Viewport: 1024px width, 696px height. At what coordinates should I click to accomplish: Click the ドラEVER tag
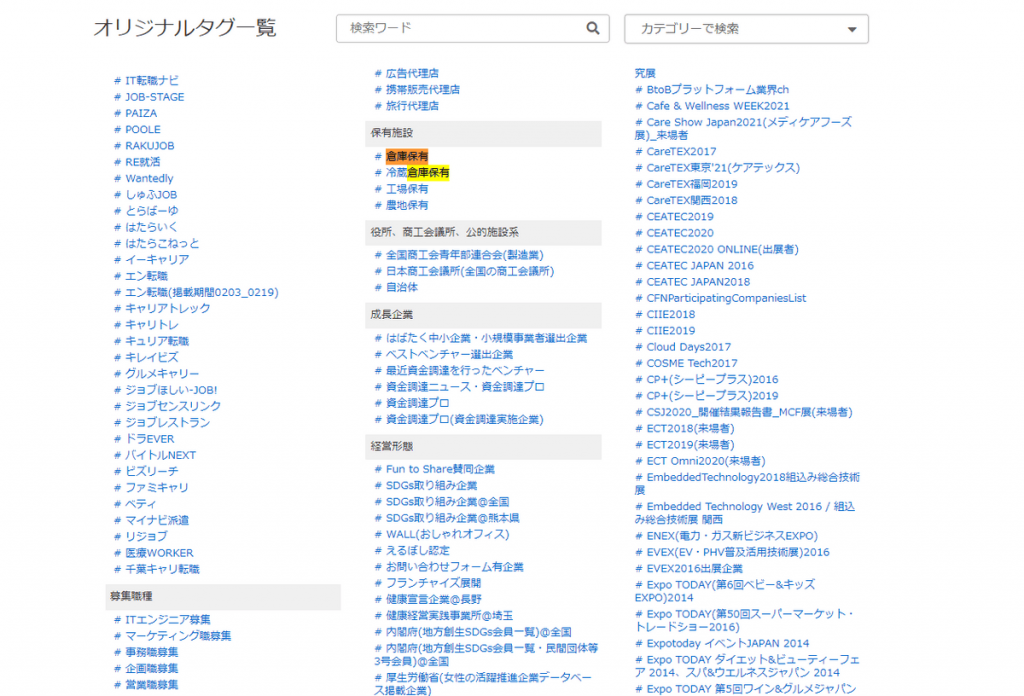point(150,439)
